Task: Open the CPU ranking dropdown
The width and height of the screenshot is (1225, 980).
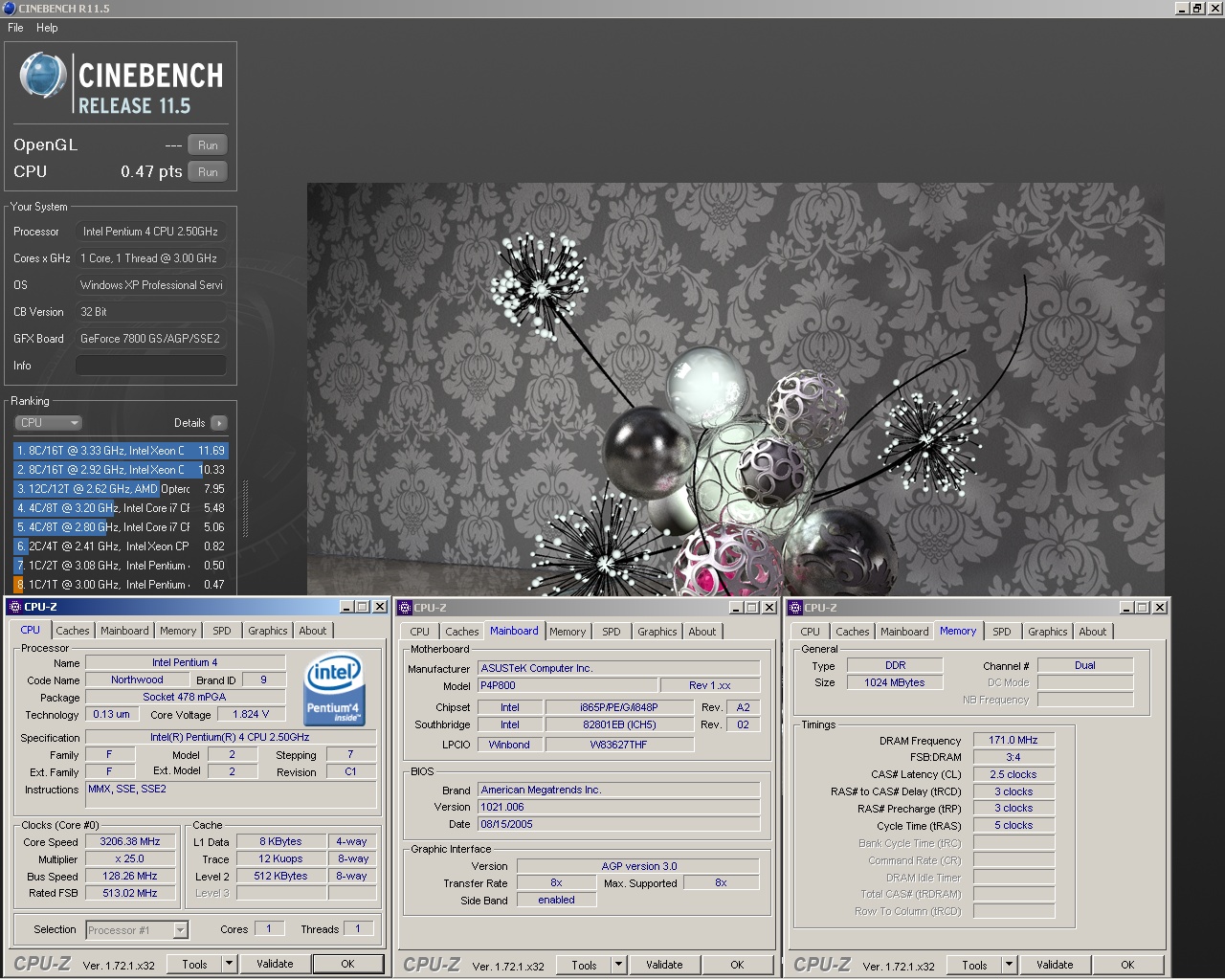Action: click(48, 423)
